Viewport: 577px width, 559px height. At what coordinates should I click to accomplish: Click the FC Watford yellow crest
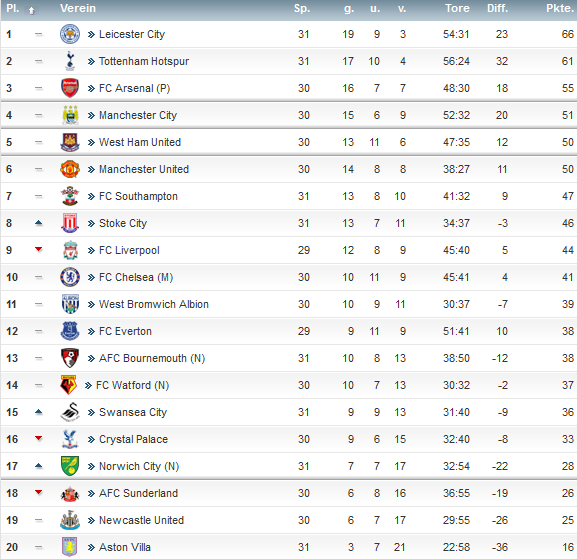(x=68, y=385)
